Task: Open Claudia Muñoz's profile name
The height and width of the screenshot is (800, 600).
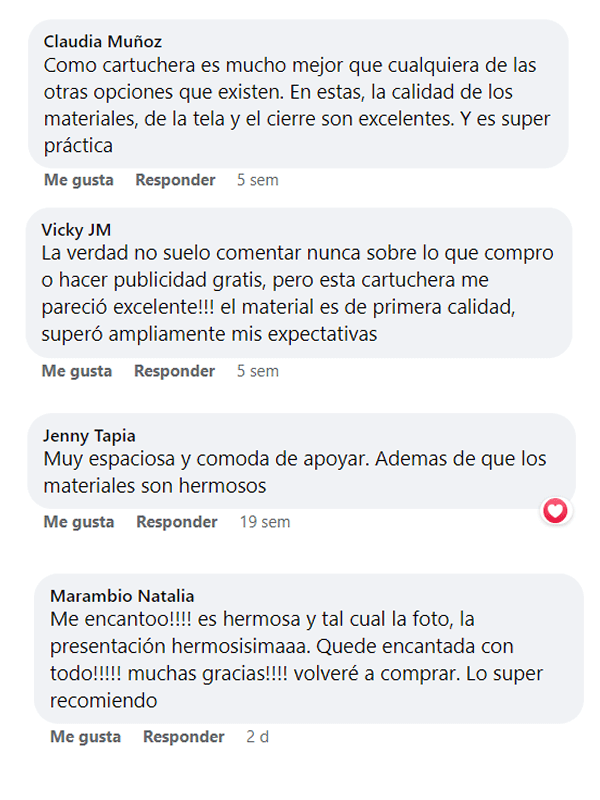Action: (x=103, y=41)
